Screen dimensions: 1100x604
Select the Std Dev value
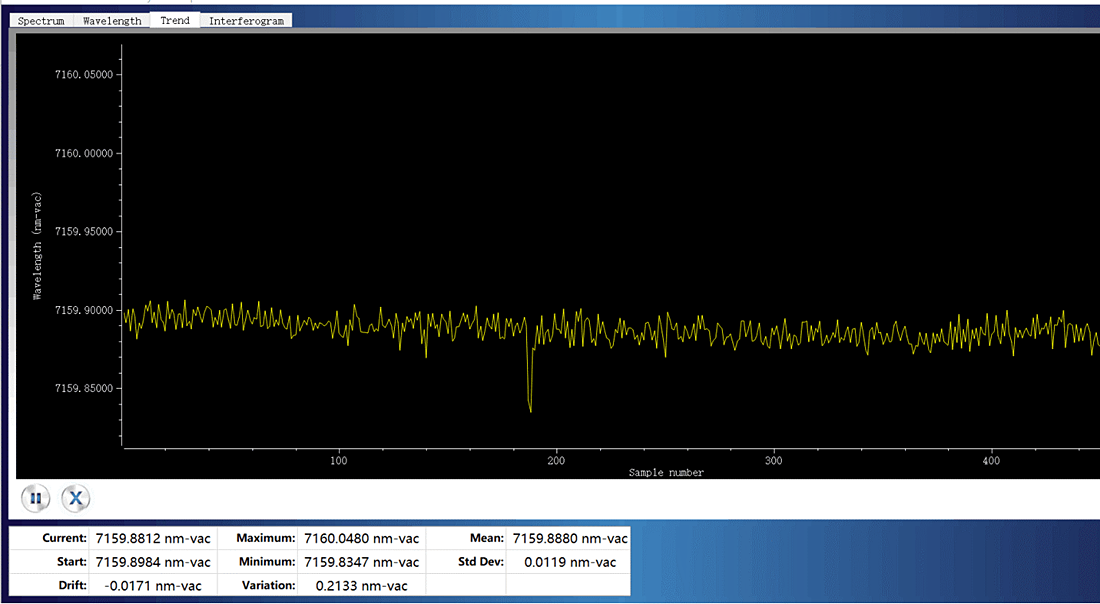click(570, 562)
